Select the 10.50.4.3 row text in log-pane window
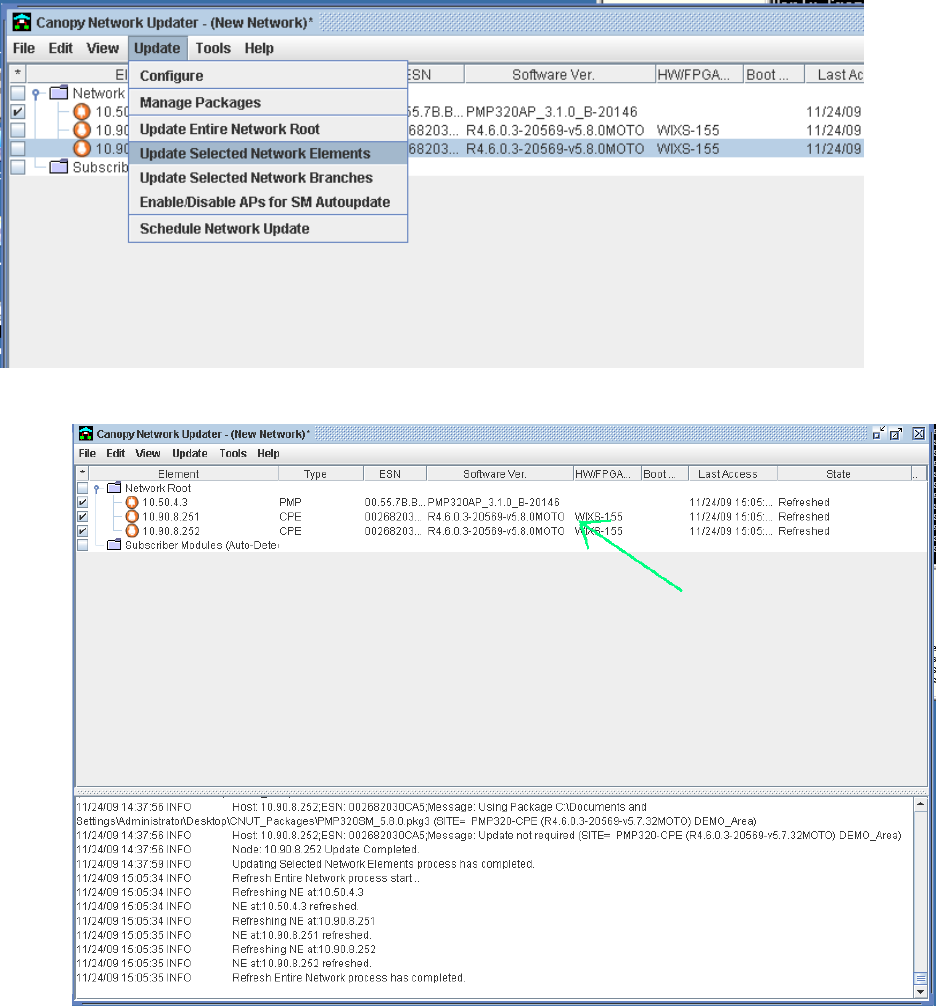The image size is (936, 1006). click(165, 502)
